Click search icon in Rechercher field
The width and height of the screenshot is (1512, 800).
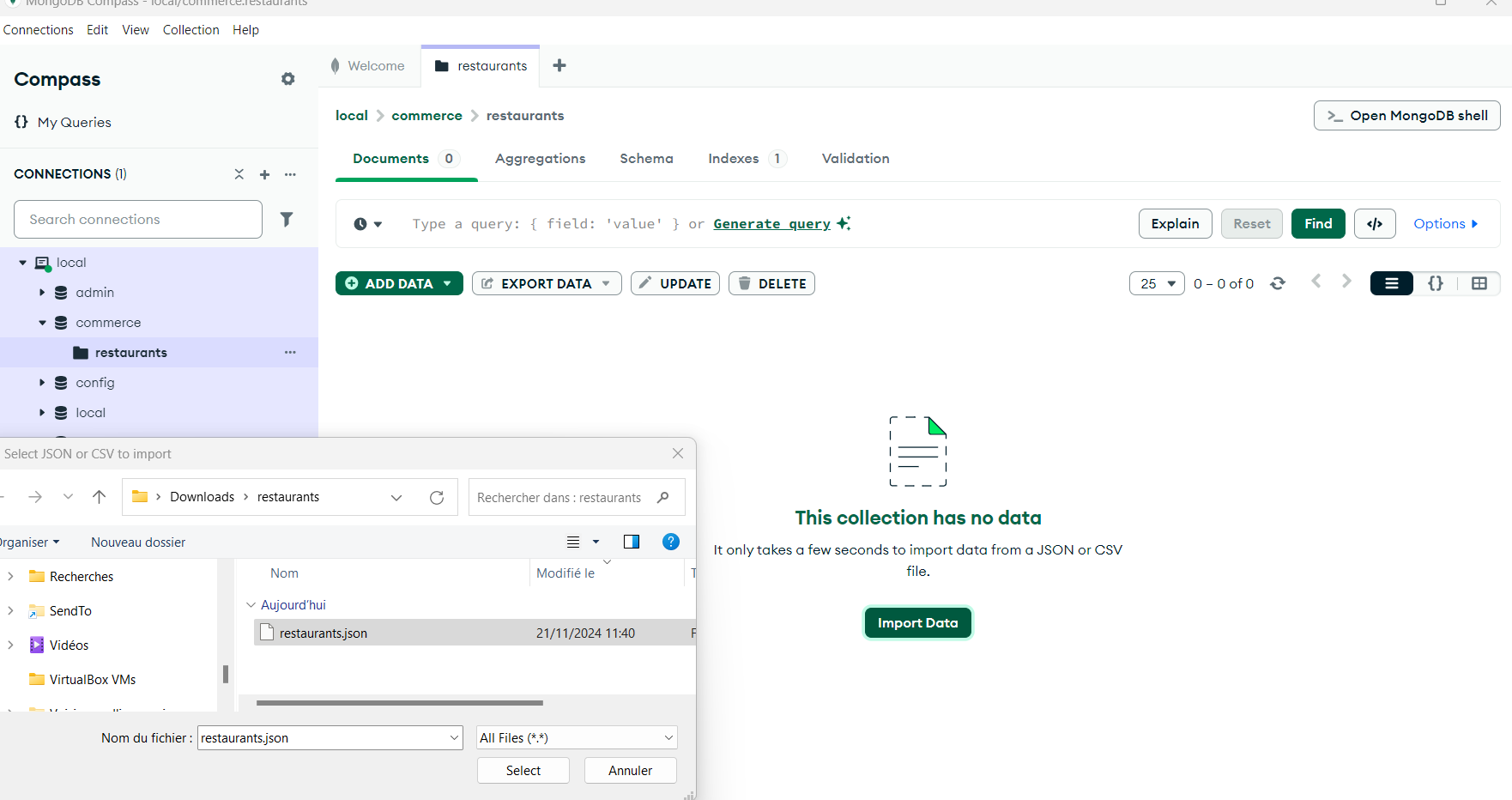663,497
